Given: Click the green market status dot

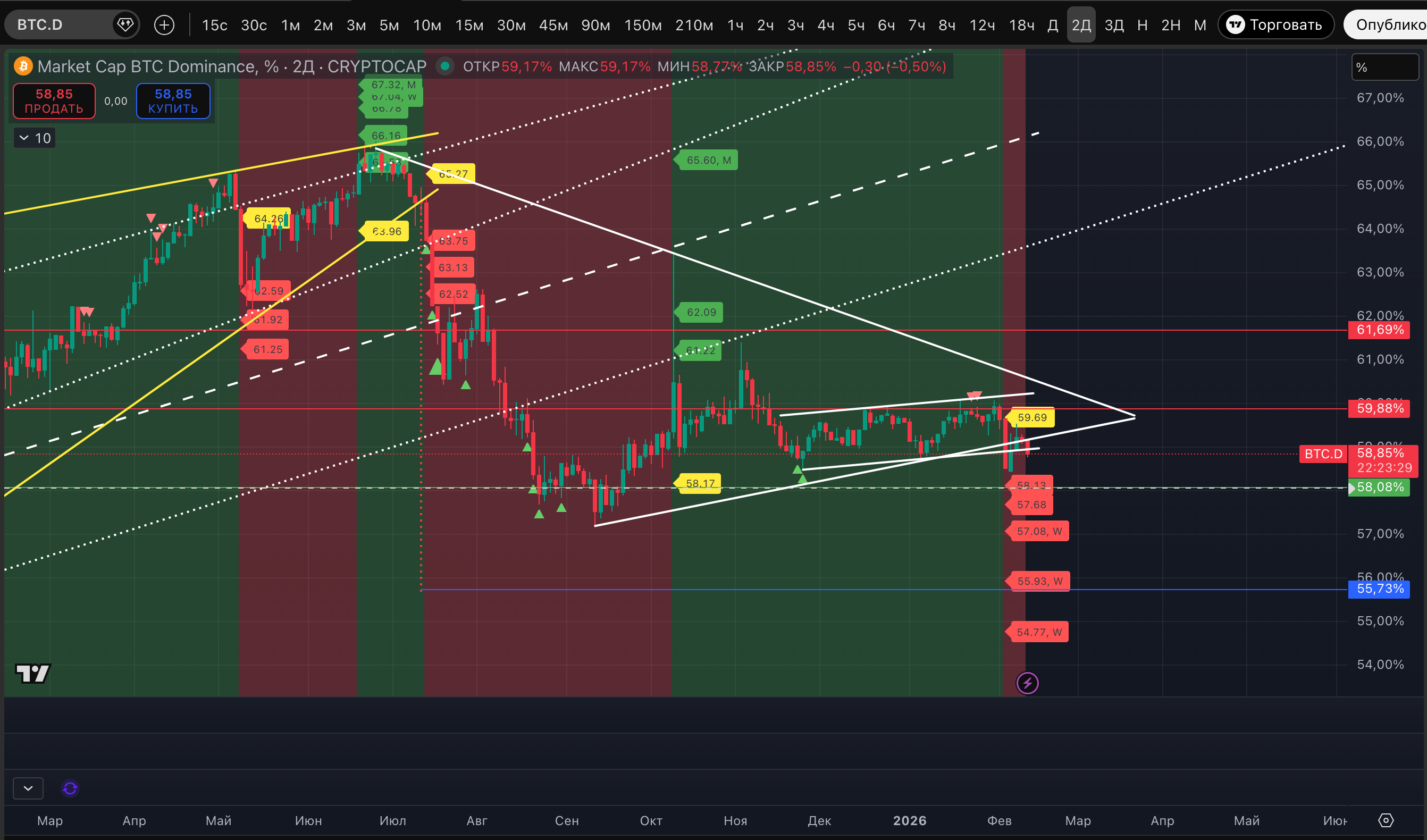Looking at the screenshot, I should point(445,66).
